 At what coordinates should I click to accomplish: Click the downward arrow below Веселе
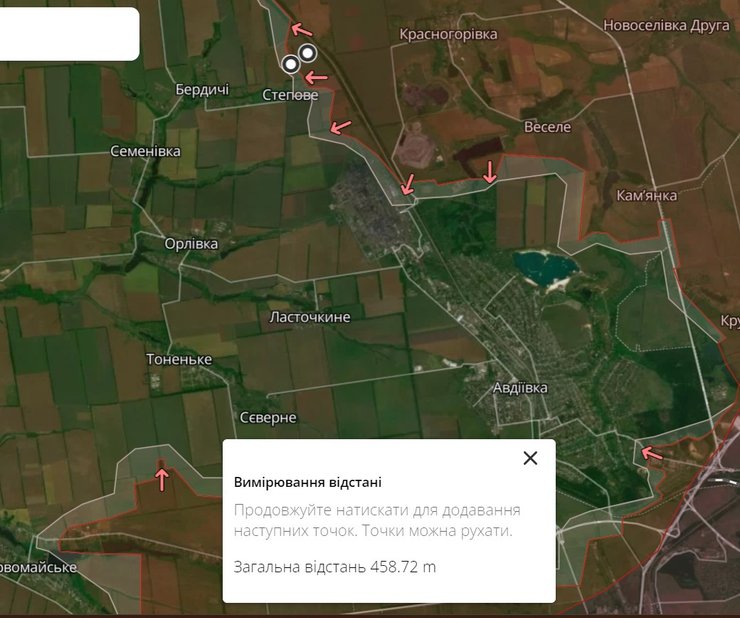(x=490, y=172)
